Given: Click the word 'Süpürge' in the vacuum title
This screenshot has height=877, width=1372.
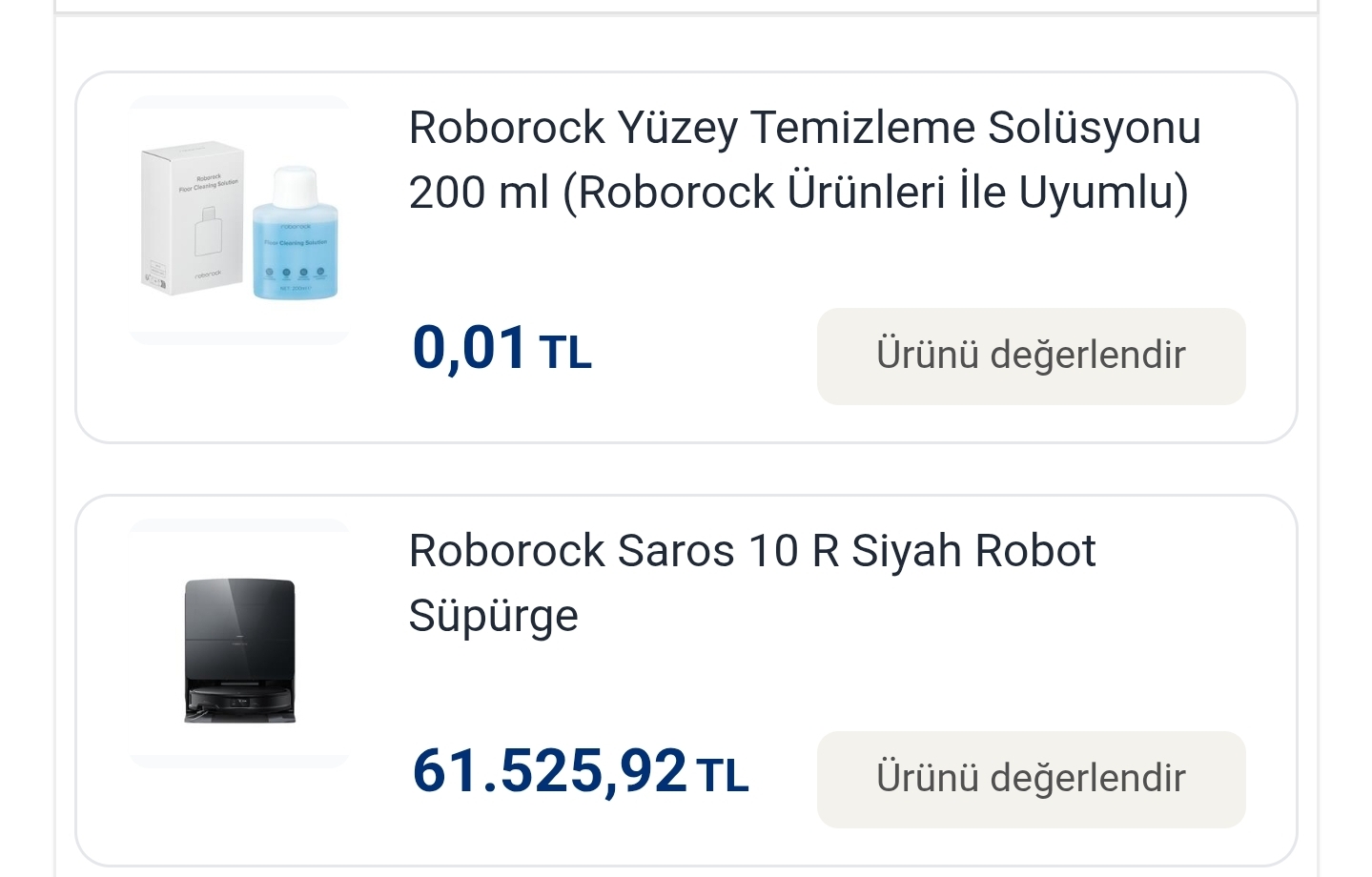Looking at the screenshot, I should point(493,616).
